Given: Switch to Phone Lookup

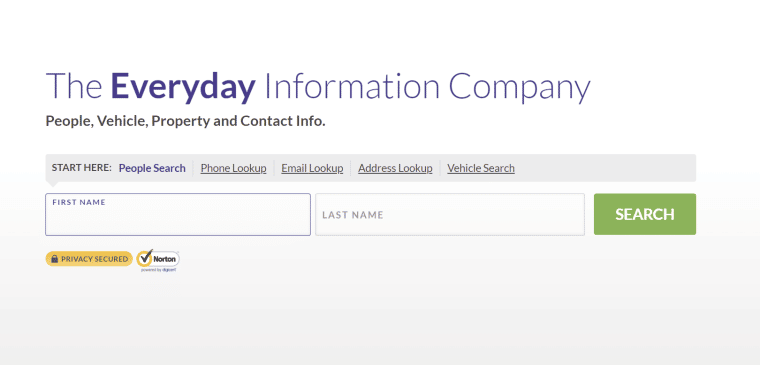Looking at the screenshot, I should click(x=233, y=168).
